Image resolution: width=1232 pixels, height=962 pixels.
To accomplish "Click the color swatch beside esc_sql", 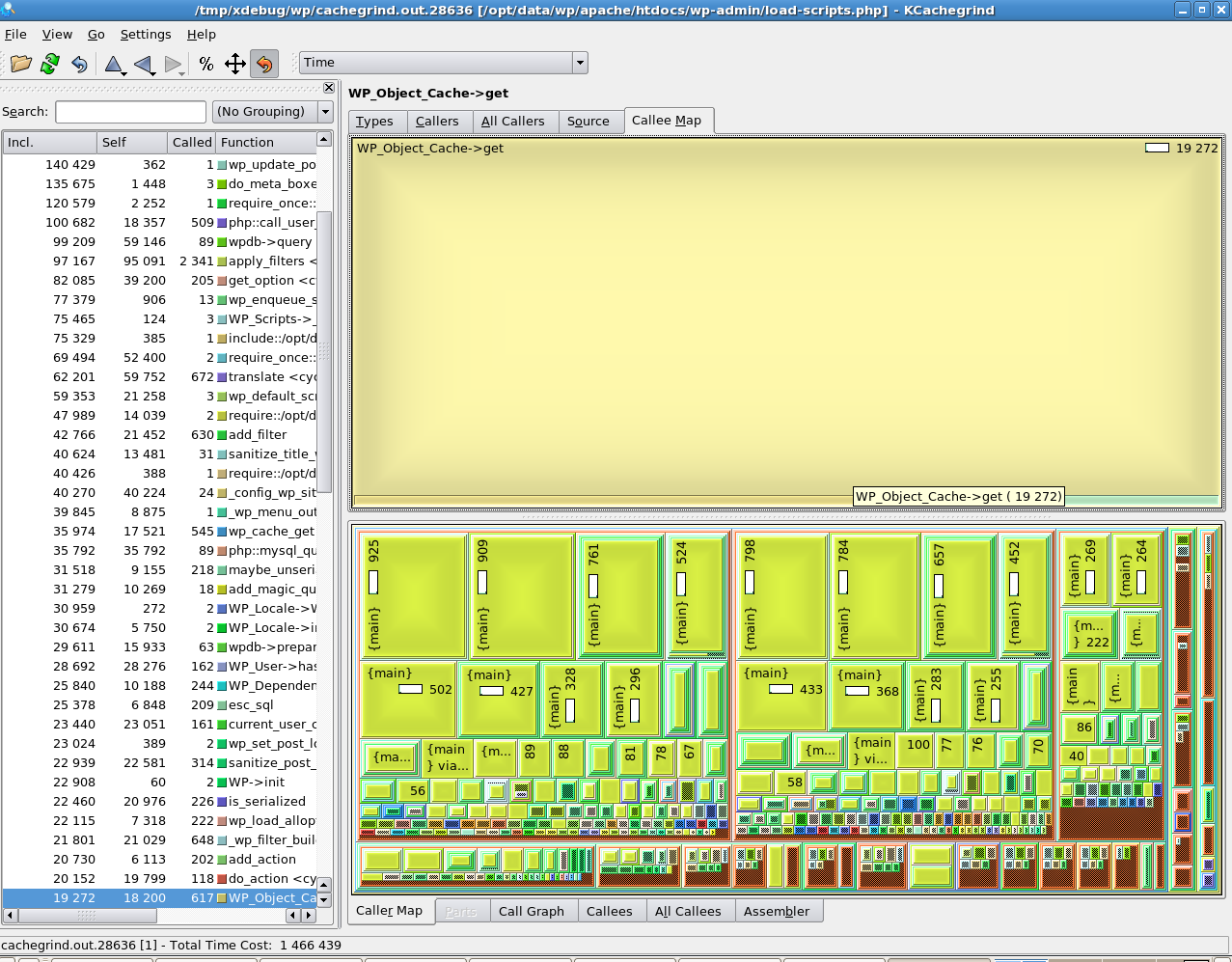I will click(x=222, y=705).
